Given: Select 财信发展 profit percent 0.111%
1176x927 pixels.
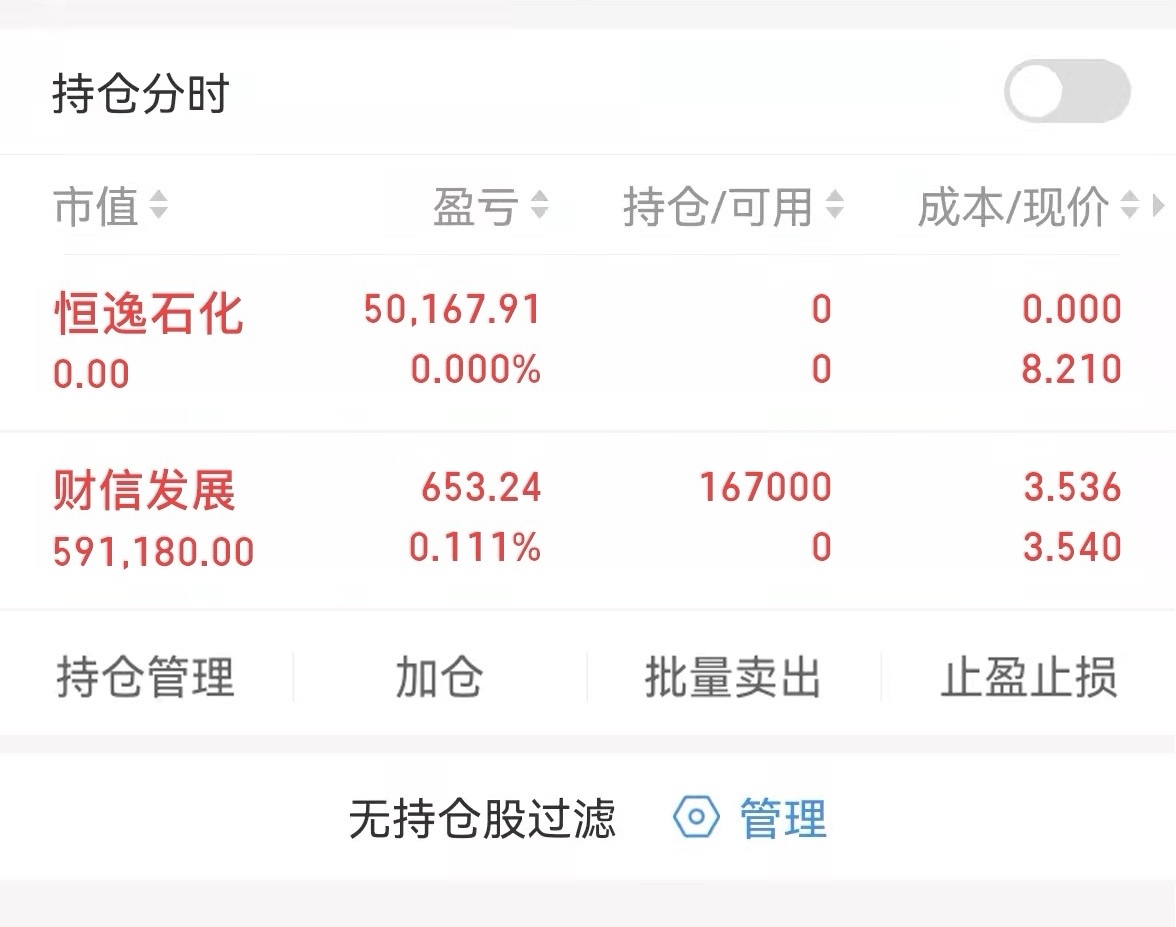Looking at the screenshot, I should (x=475, y=547).
